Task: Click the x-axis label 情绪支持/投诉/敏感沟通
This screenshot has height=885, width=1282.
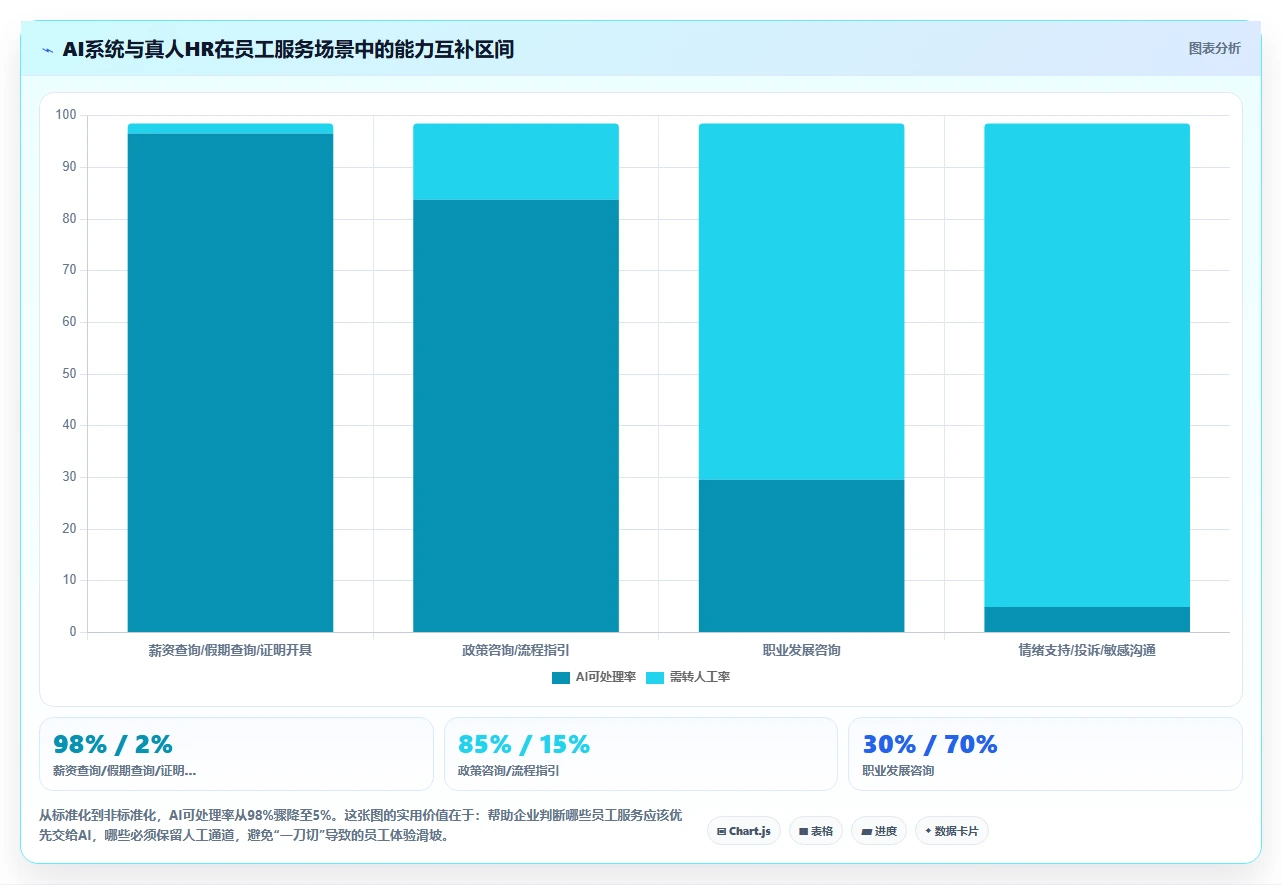Action: tap(1087, 650)
